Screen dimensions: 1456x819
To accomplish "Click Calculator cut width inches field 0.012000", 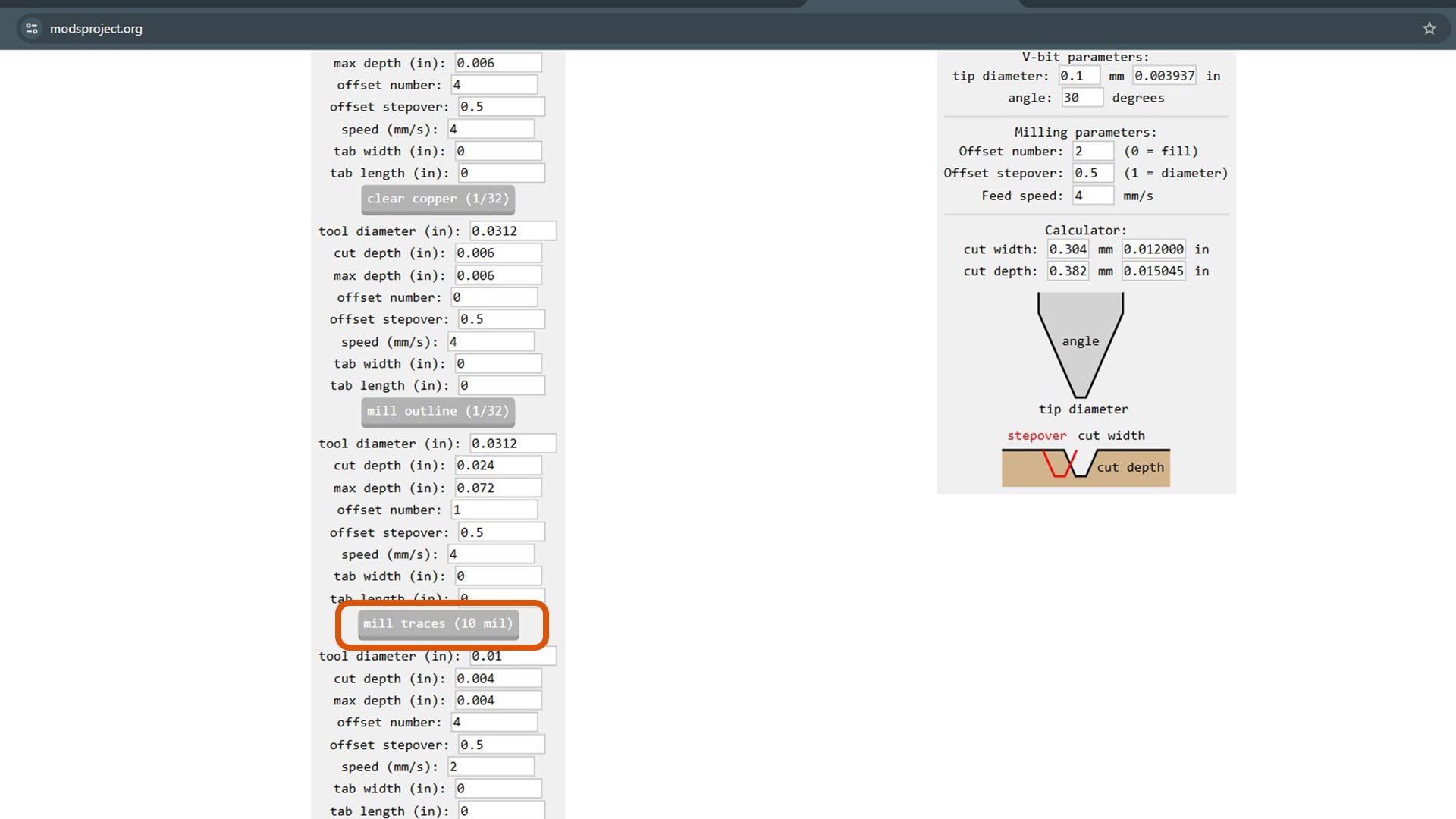I will coord(1153,249).
